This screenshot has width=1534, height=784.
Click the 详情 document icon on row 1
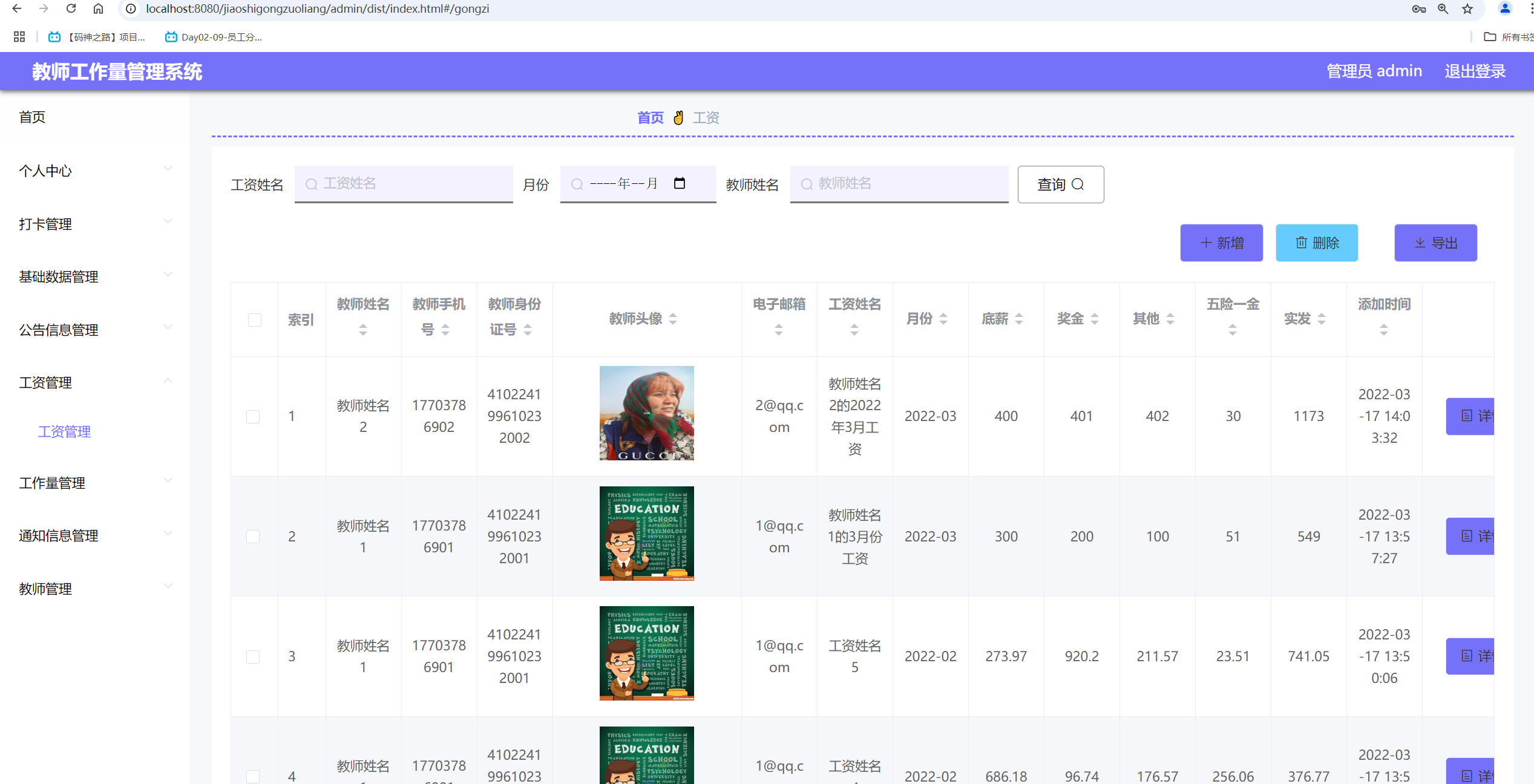click(1466, 416)
